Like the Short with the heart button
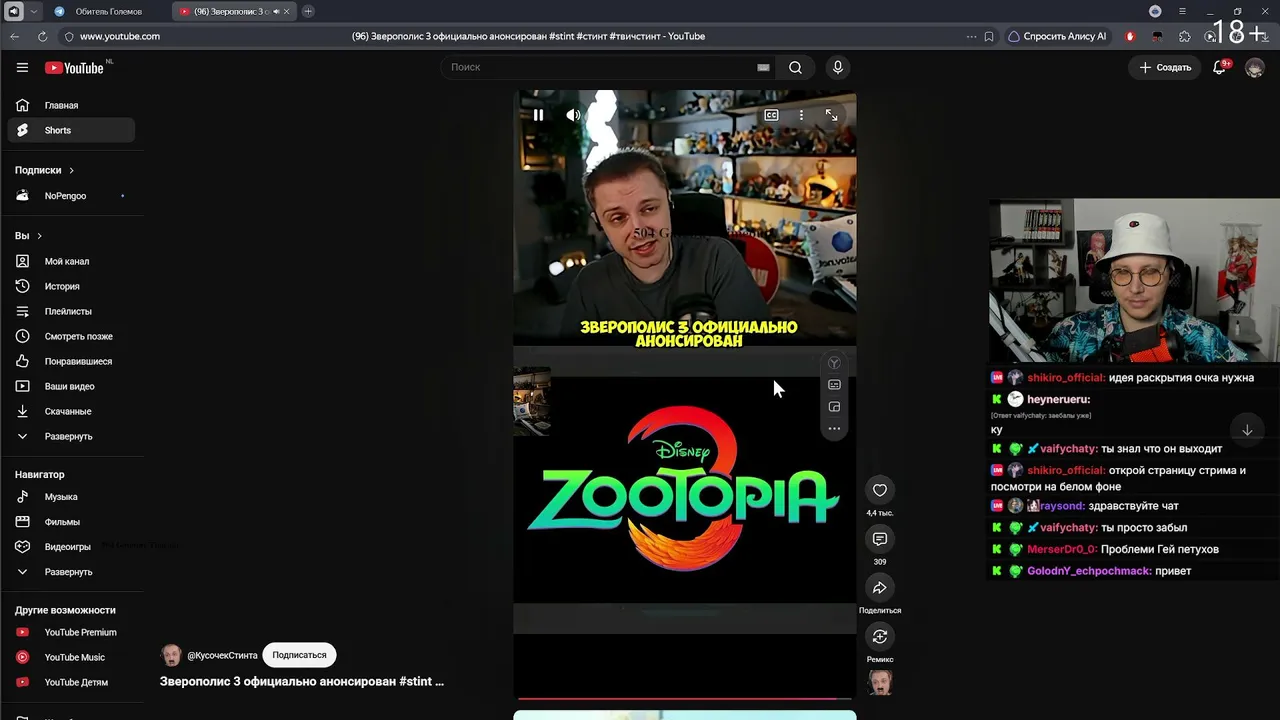Image resolution: width=1280 pixels, height=720 pixels. (x=880, y=490)
